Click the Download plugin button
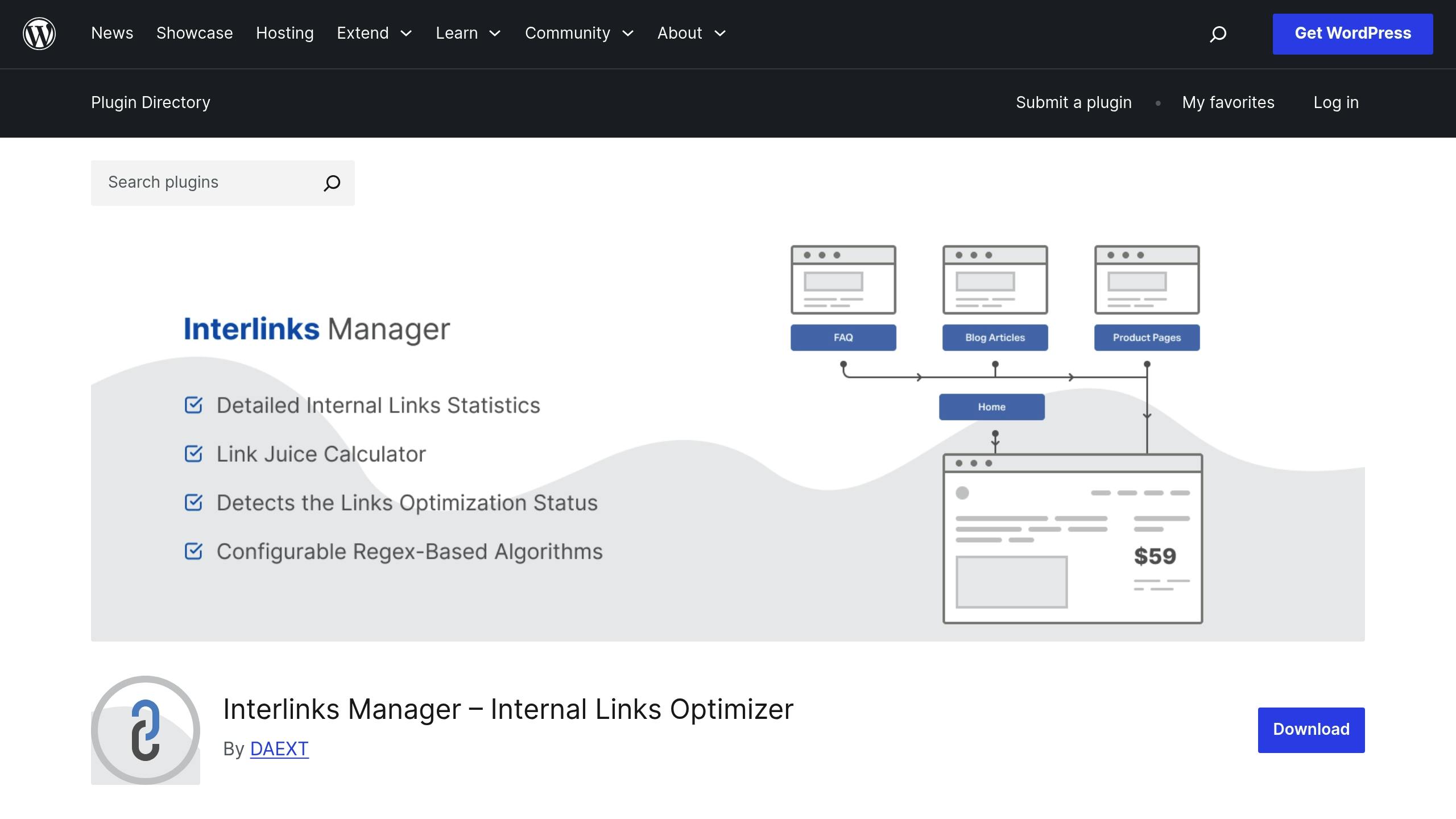Screen dimensions: 1456x819 [1311, 730]
